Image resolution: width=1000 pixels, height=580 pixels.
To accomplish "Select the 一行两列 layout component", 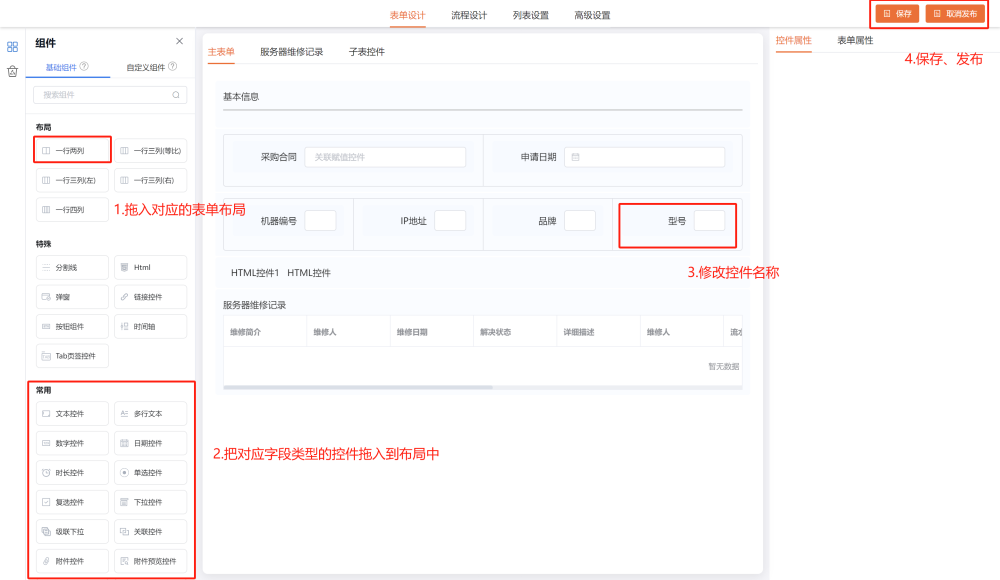I will (71, 151).
